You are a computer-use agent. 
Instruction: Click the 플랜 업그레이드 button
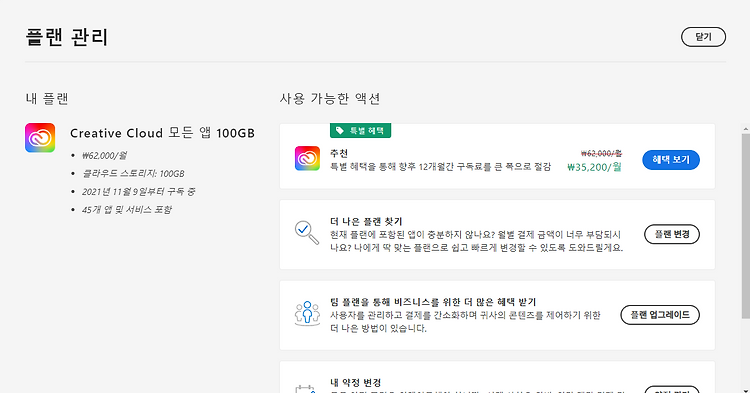(x=660, y=315)
